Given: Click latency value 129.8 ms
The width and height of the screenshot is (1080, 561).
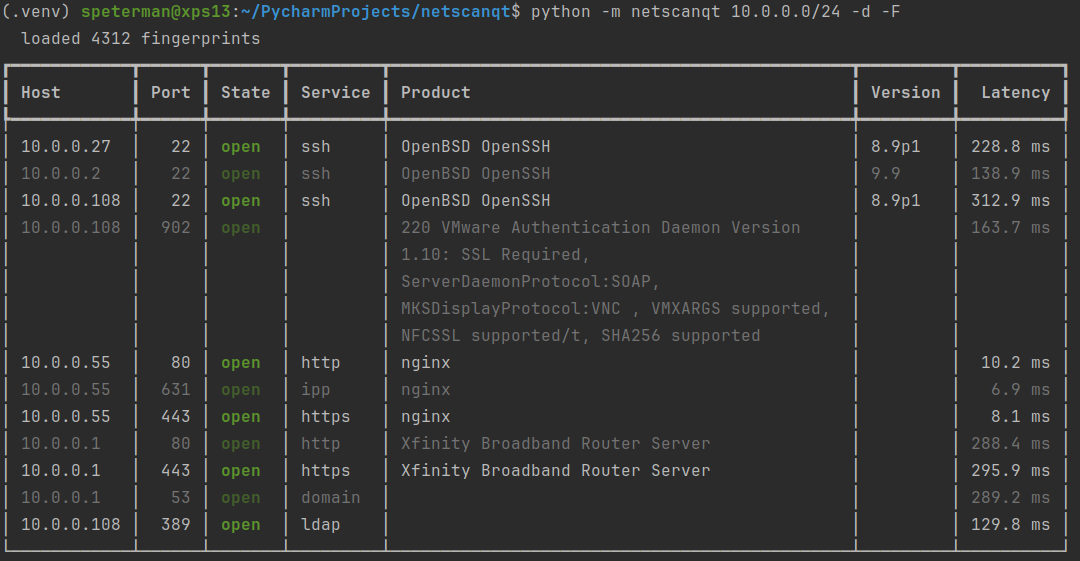Looking at the screenshot, I should pos(1010,524).
